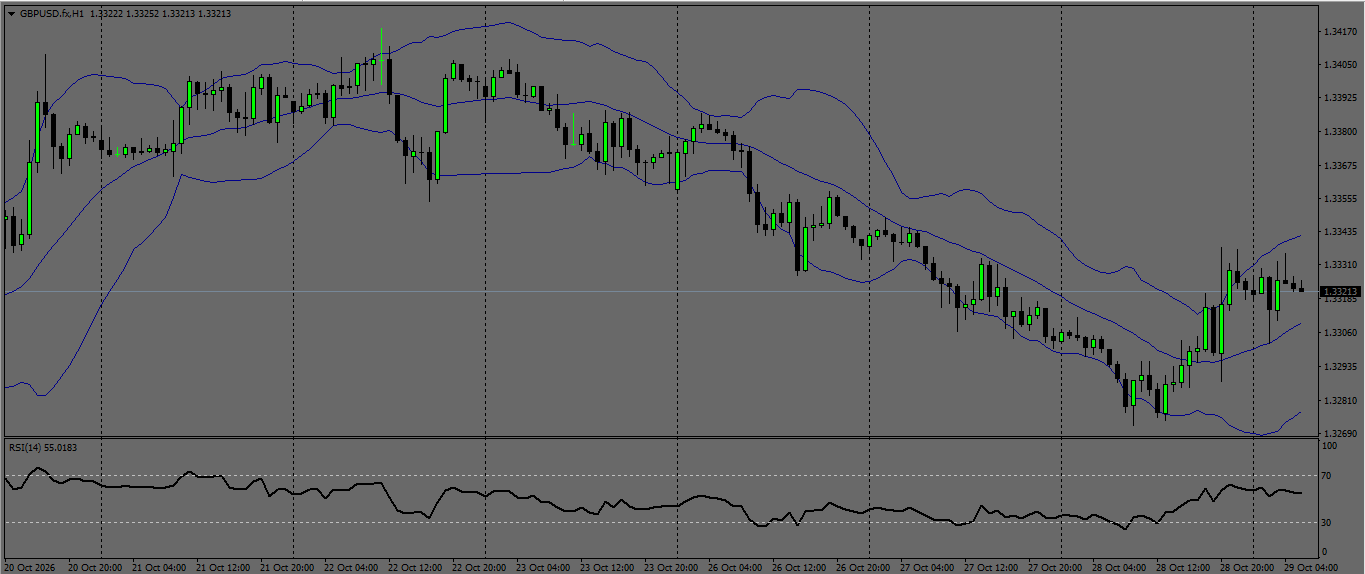Click price level 1.32690 on the axis
The image size is (1365, 574).
1339,433
